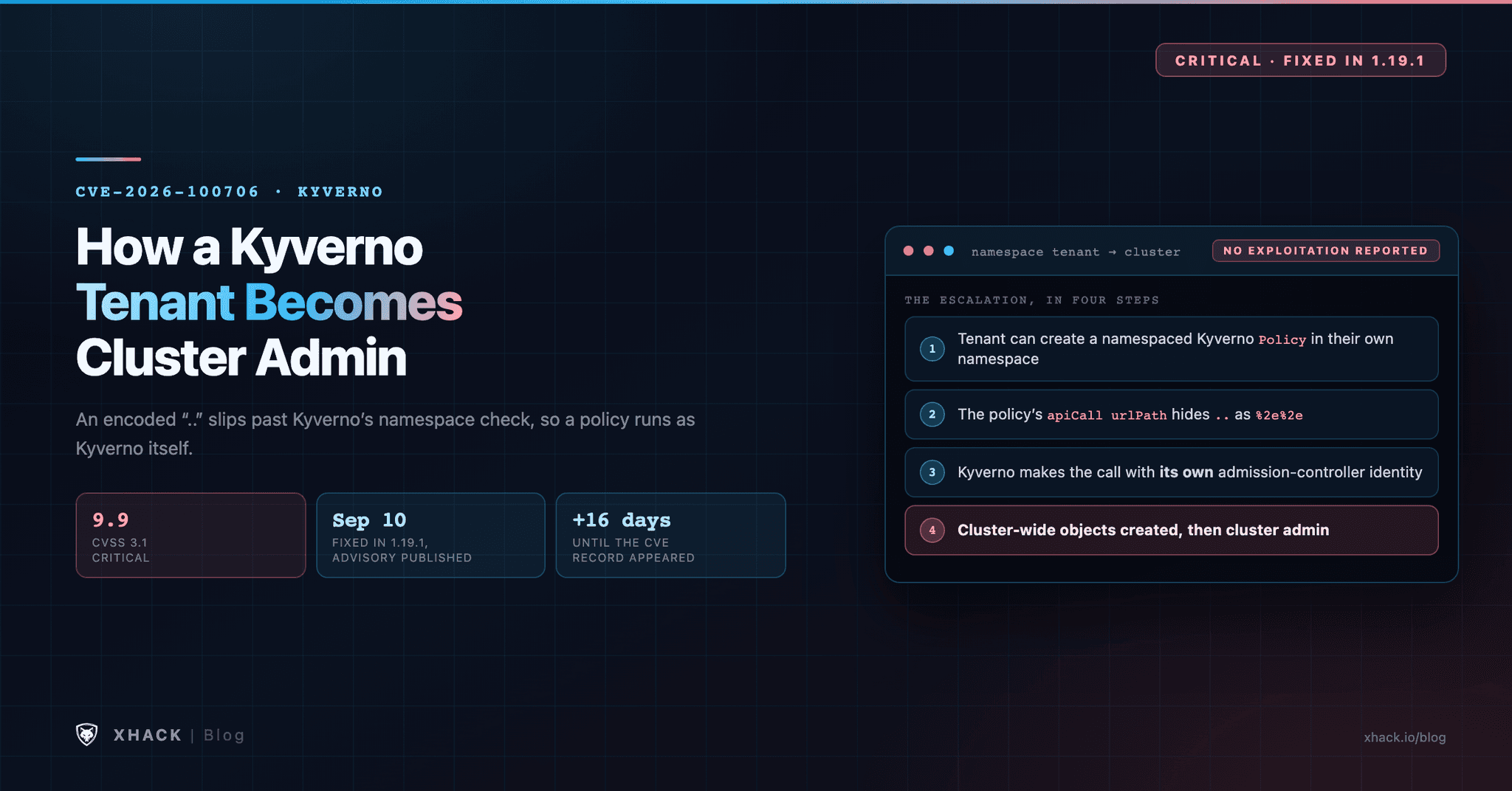This screenshot has width=1512, height=791.
Task: Click the gradient "Tenant Becomes" headline line
Action: (x=269, y=303)
